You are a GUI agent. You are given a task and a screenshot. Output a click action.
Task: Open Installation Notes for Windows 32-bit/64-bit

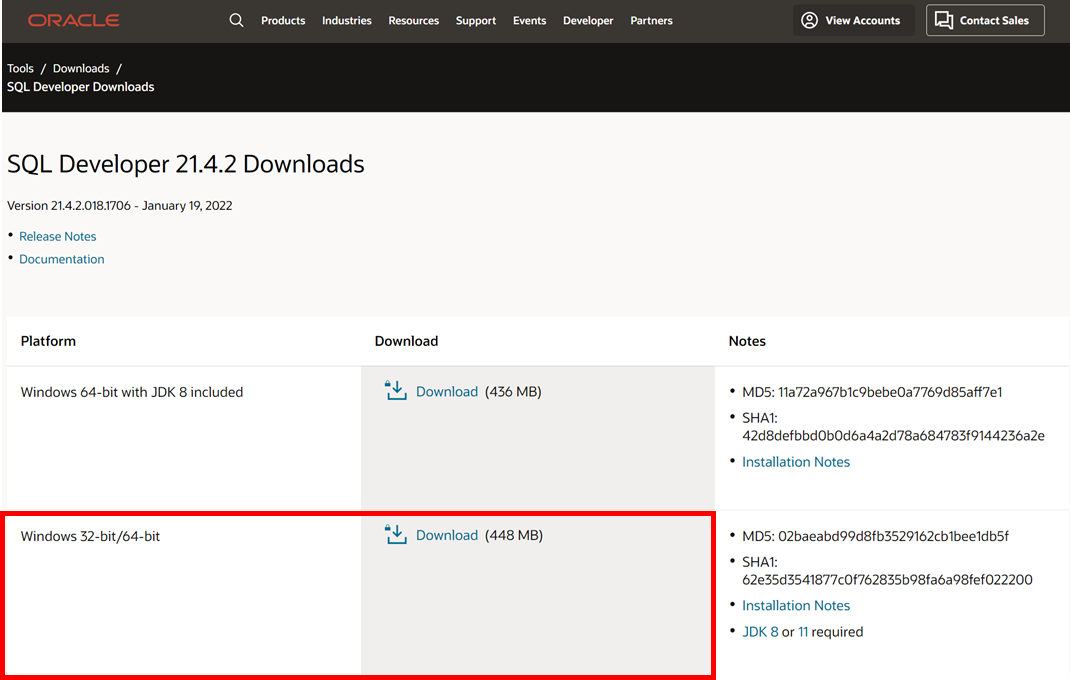click(x=796, y=606)
